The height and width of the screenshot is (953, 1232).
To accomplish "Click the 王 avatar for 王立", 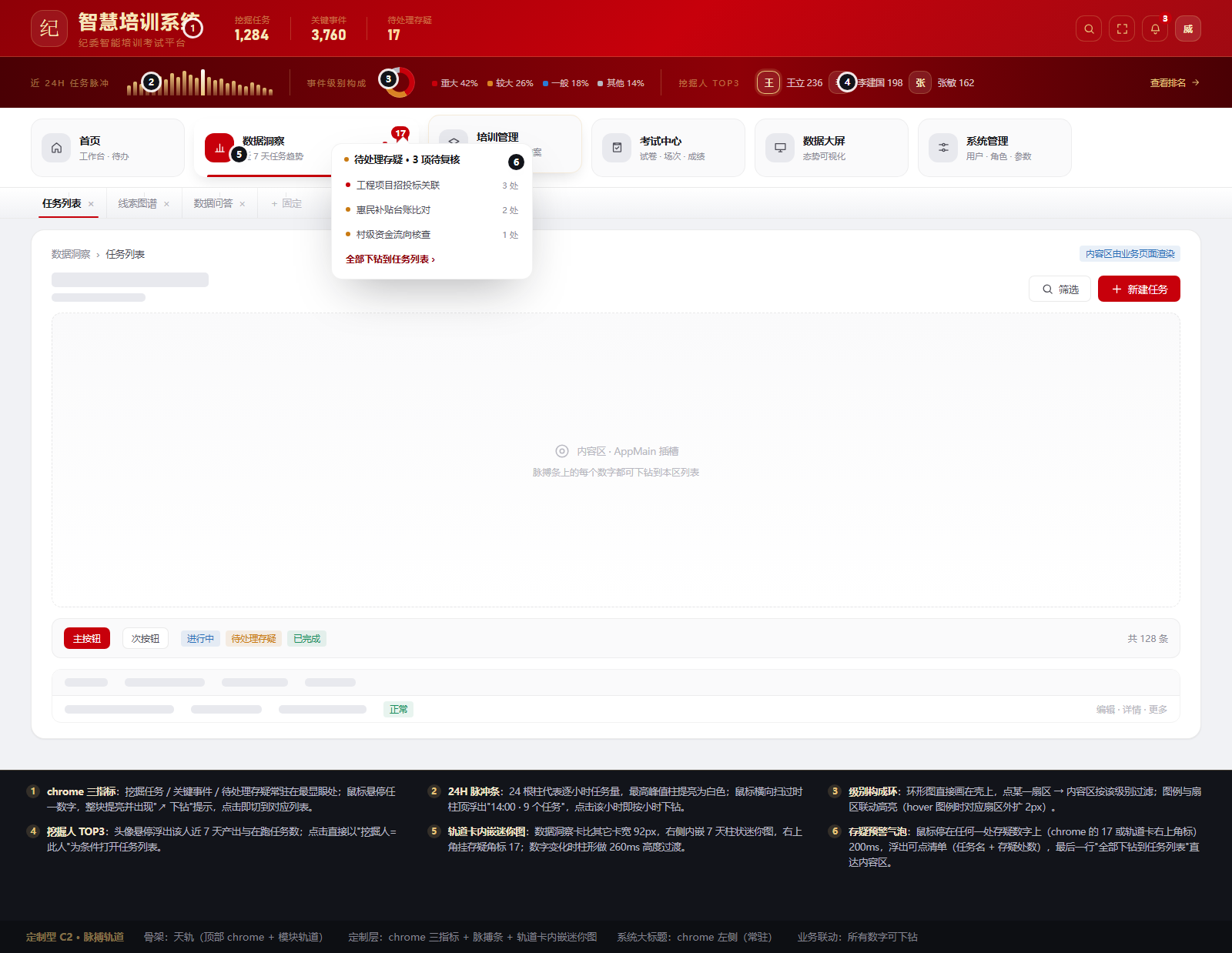I will click(x=768, y=82).
